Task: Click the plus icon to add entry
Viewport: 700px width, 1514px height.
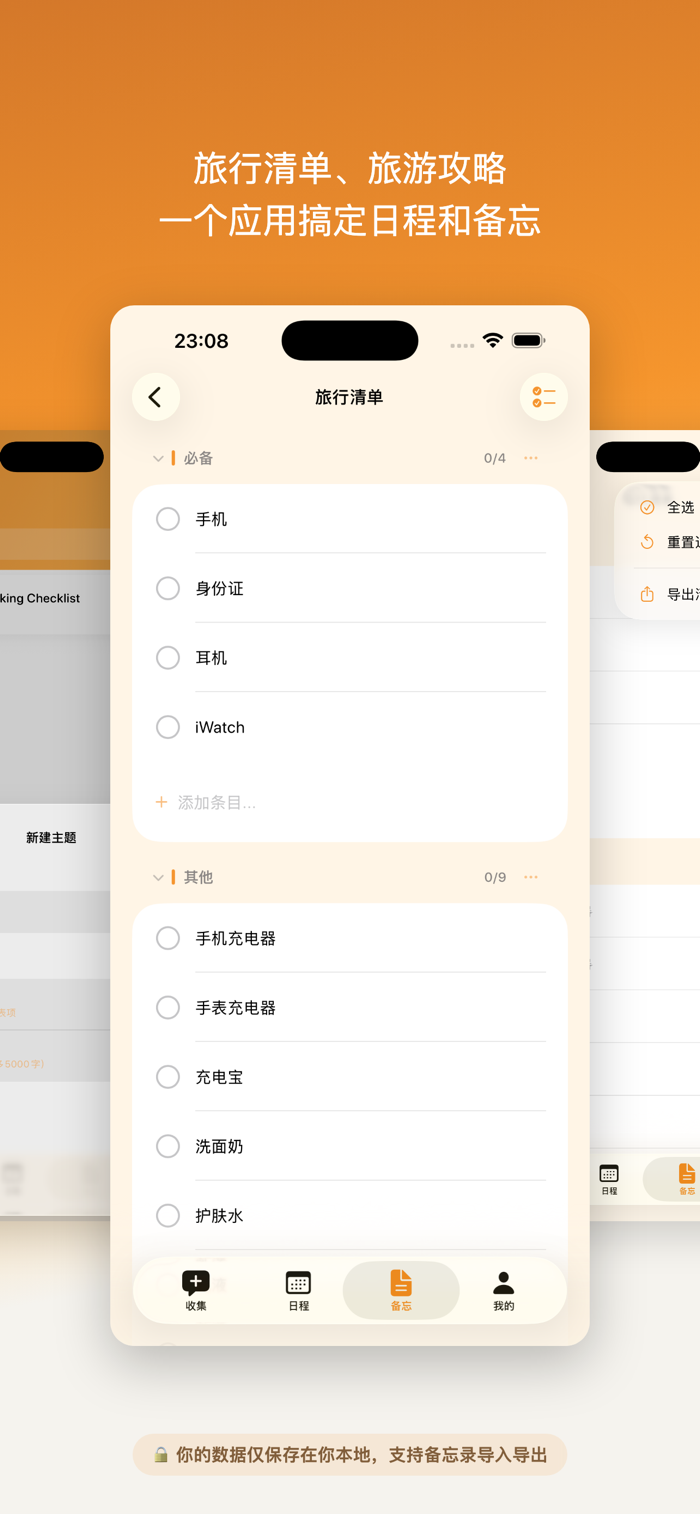Action: 161,802
